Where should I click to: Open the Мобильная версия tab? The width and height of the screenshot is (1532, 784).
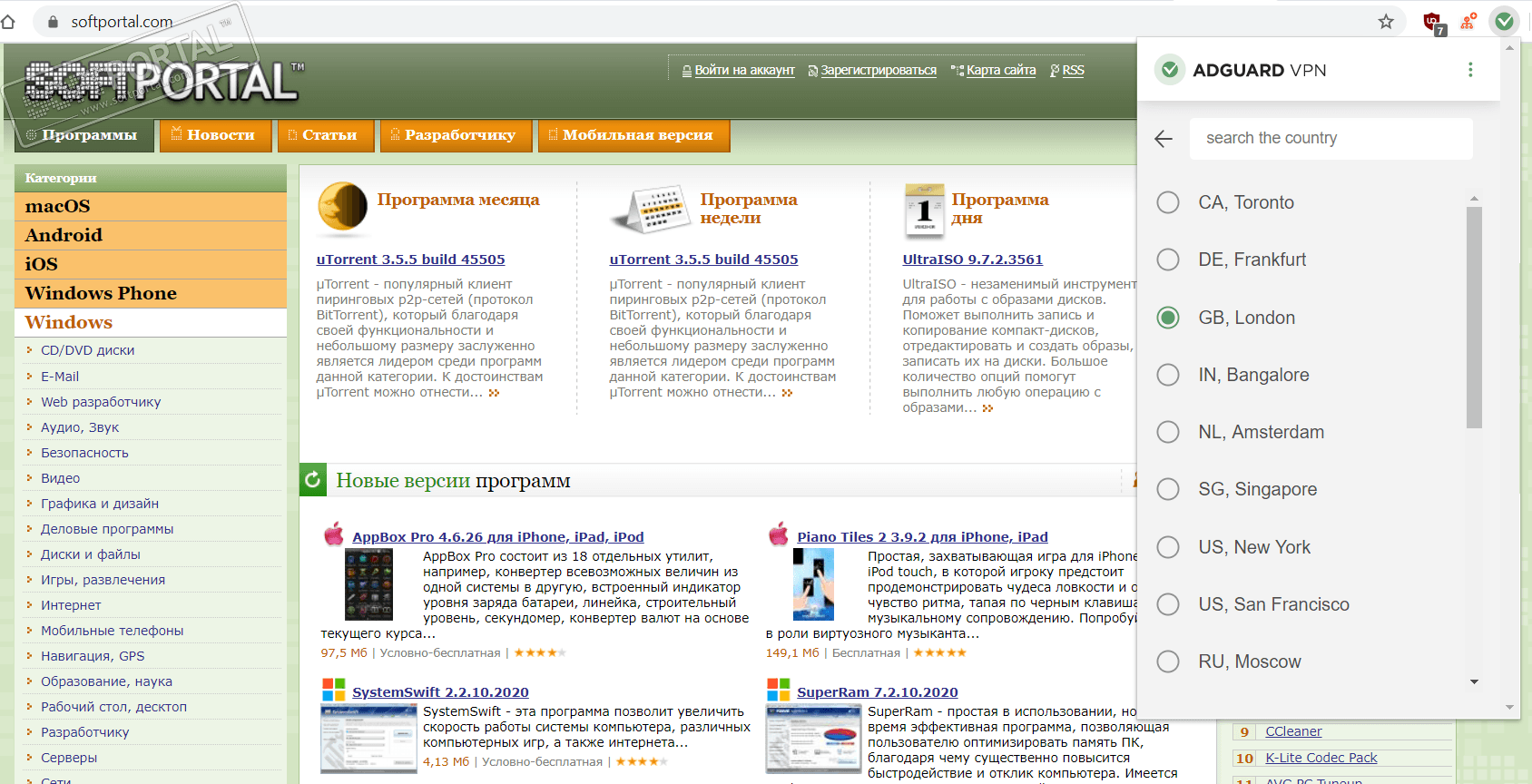(633, 135)
